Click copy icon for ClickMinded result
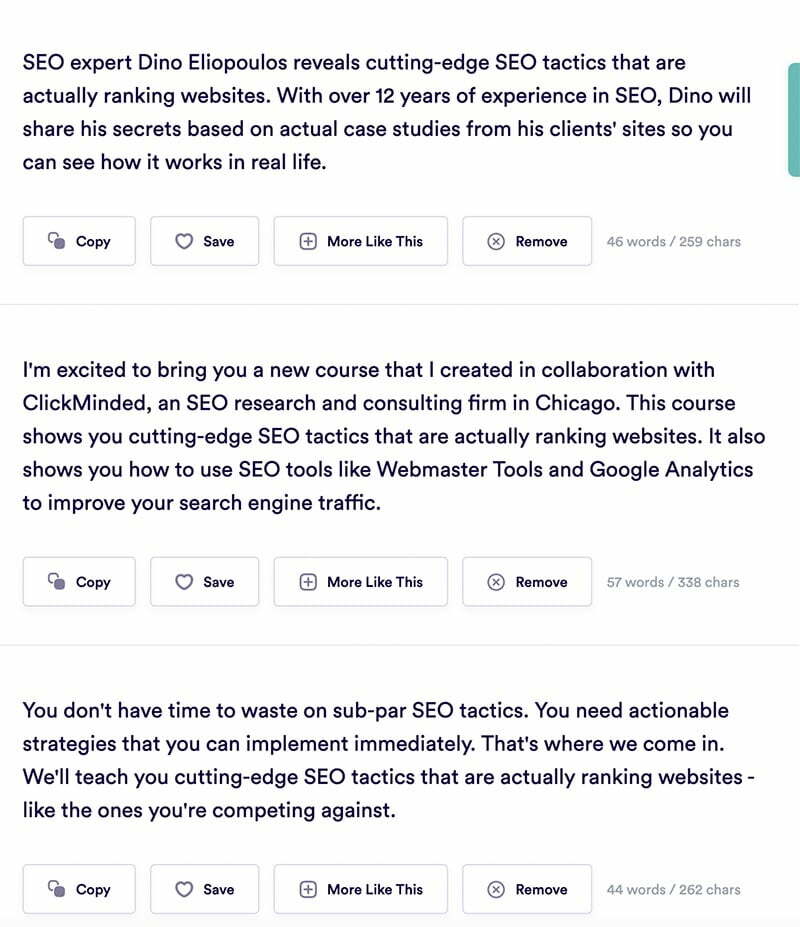This screenshot has width=800, height=927. [56, 581]
